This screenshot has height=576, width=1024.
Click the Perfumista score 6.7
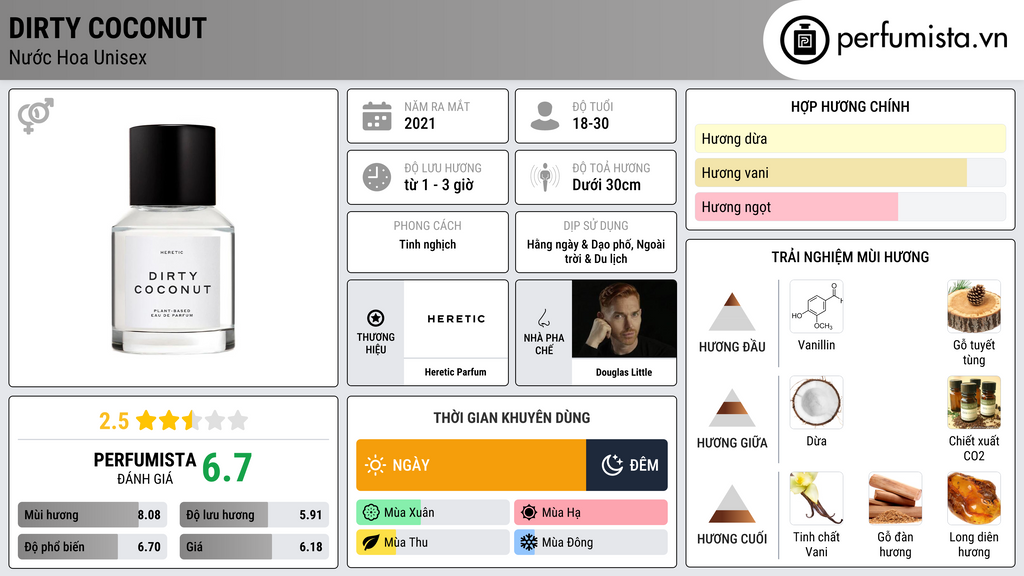coord(227,468)
